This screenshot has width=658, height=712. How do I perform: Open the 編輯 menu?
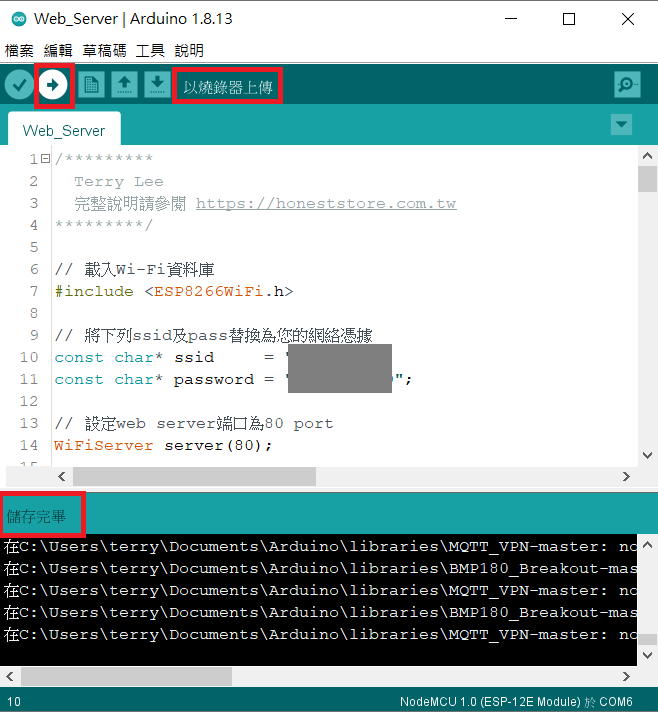click(x=59, y=50)
